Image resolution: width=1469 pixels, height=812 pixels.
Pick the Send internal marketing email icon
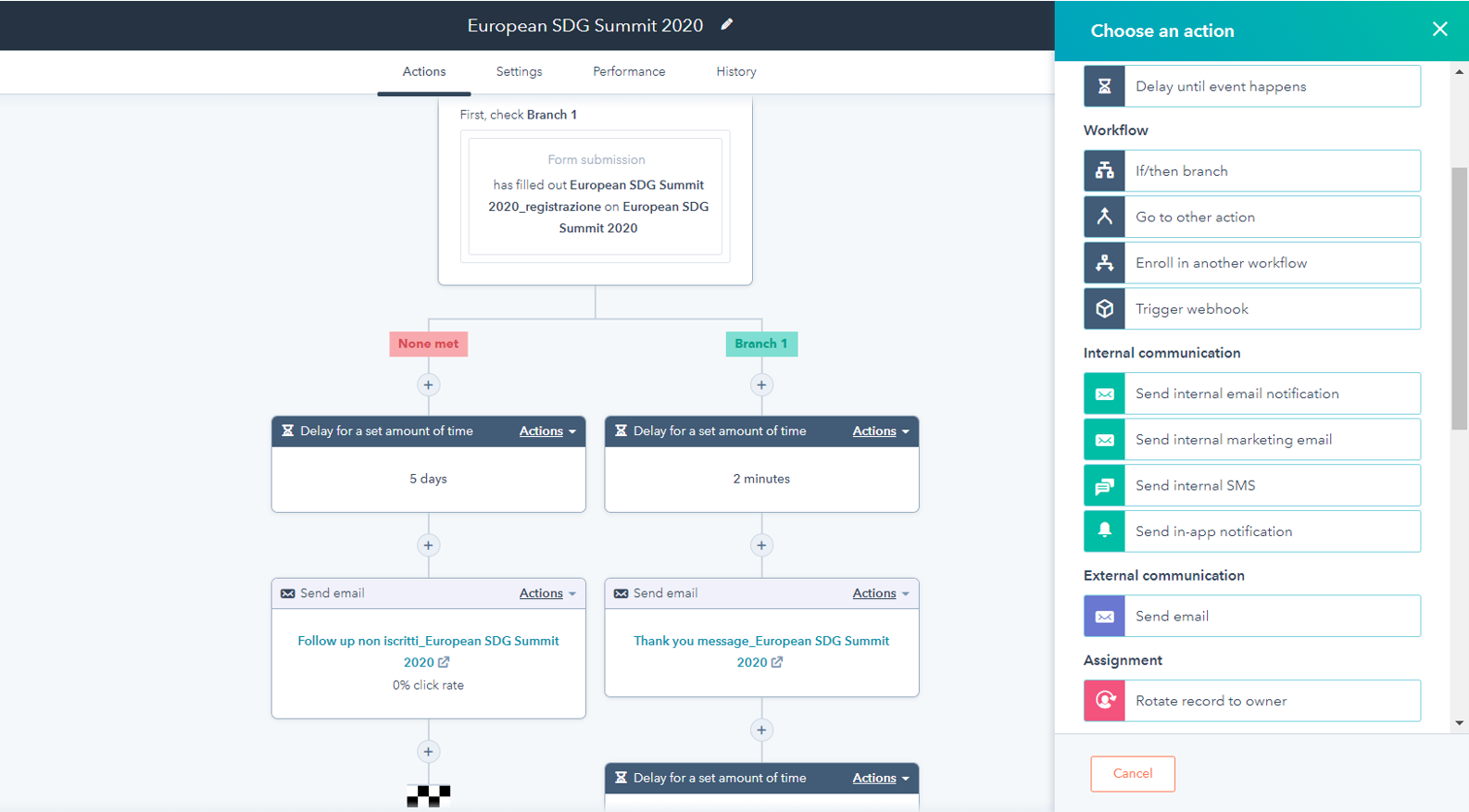(x=1104, y=440)
